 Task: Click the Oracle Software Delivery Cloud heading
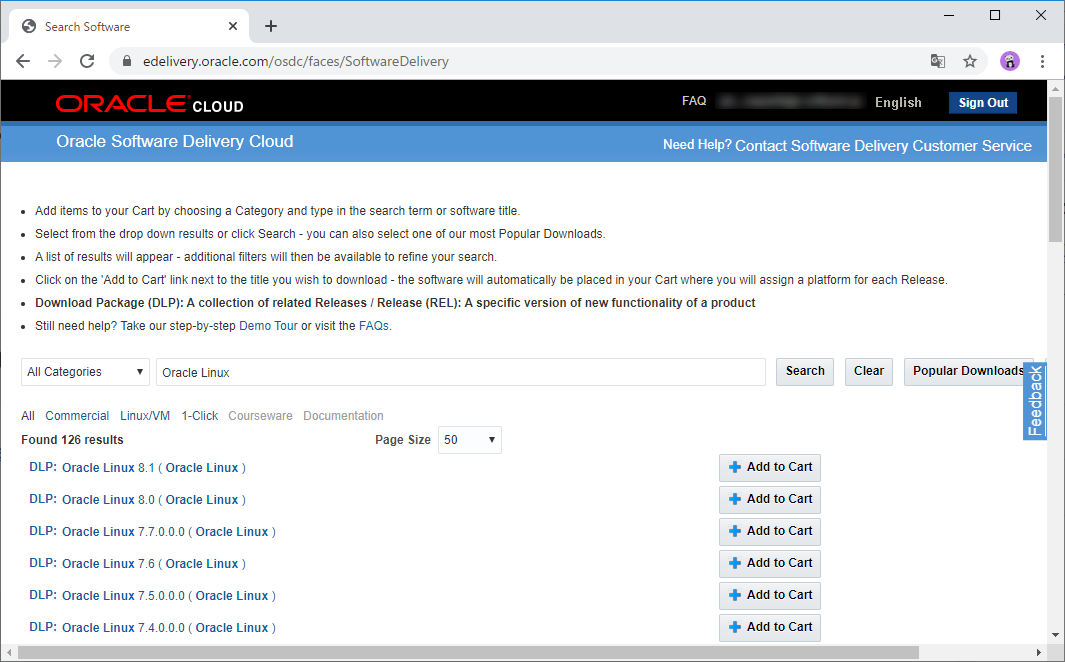tap(175, 141)
